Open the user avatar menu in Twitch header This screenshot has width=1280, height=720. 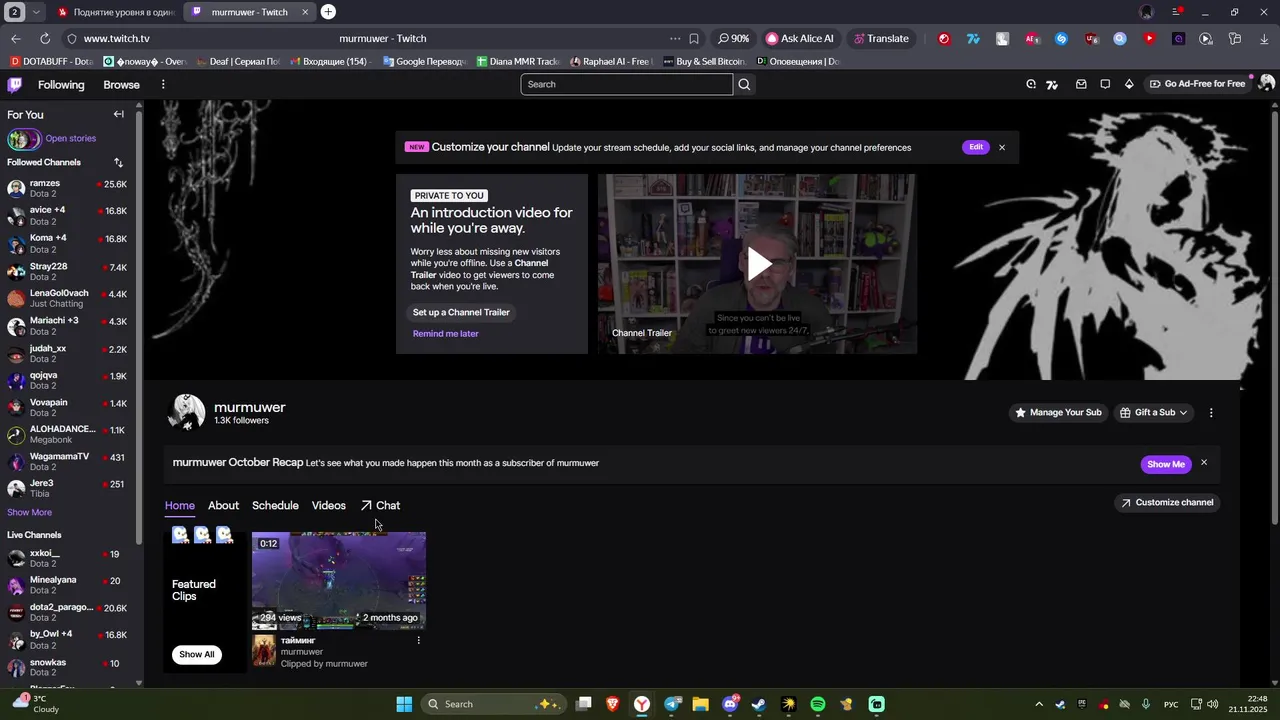(1266, 84)
